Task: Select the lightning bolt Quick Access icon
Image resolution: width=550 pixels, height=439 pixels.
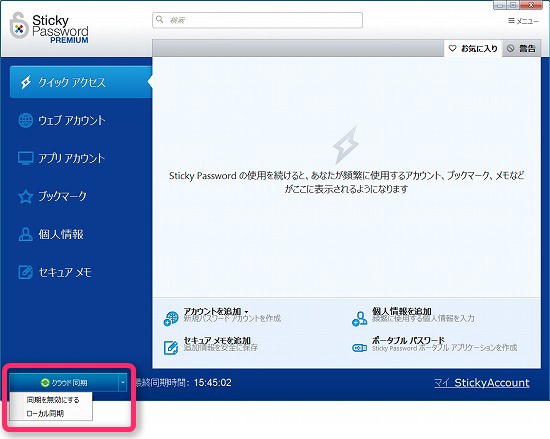Action: (26, 82)
